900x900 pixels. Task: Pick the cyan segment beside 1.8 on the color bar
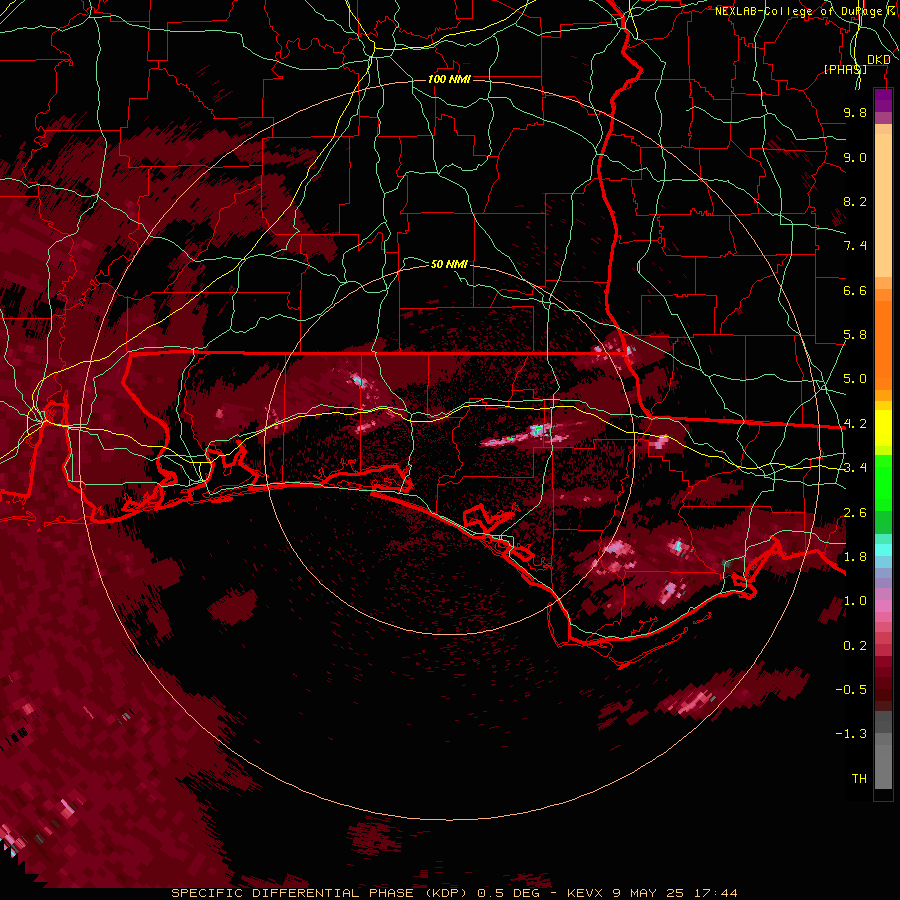click(x=883, y=550)
